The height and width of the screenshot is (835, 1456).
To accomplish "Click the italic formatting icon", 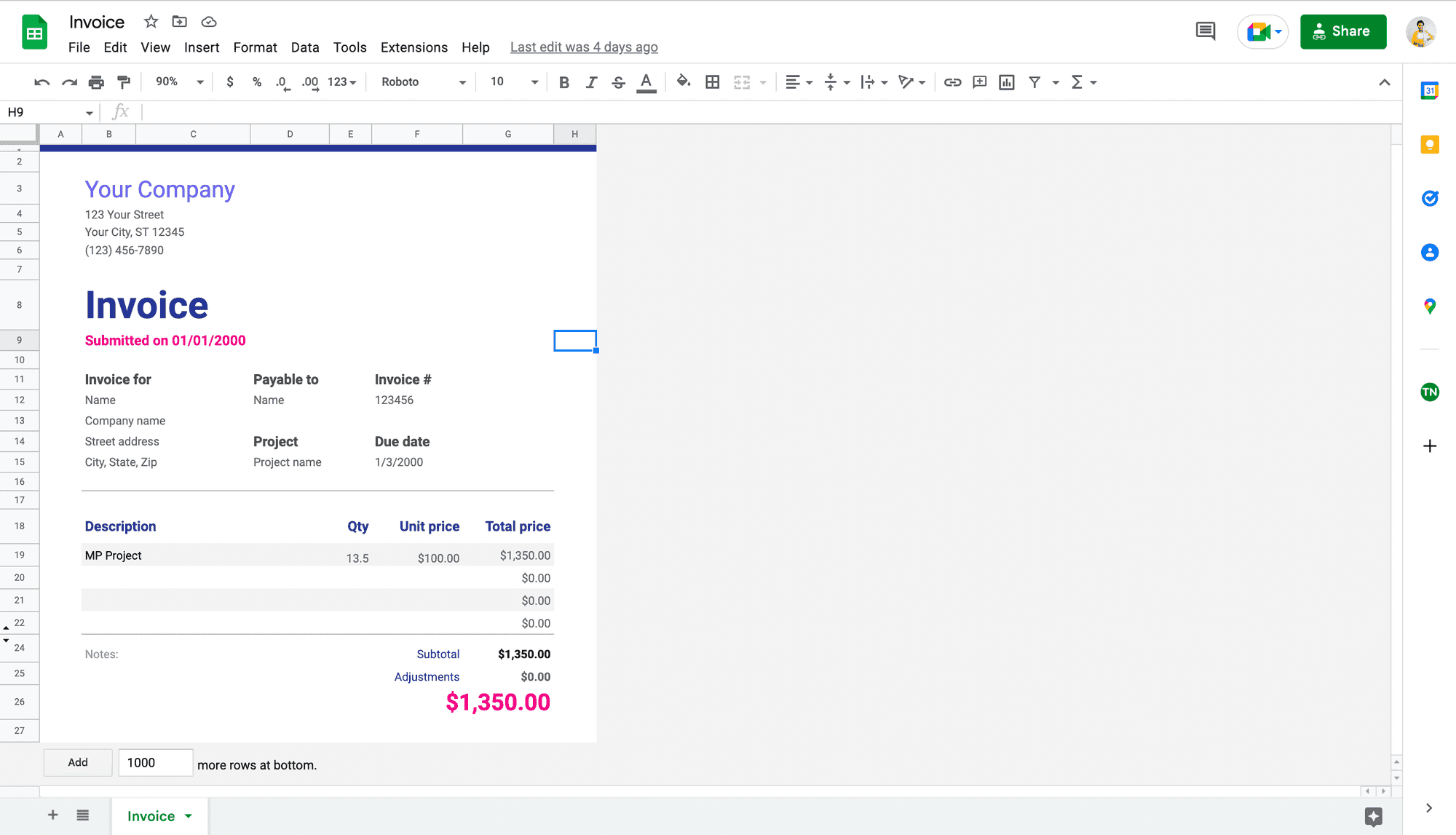I will click(591, 81).
